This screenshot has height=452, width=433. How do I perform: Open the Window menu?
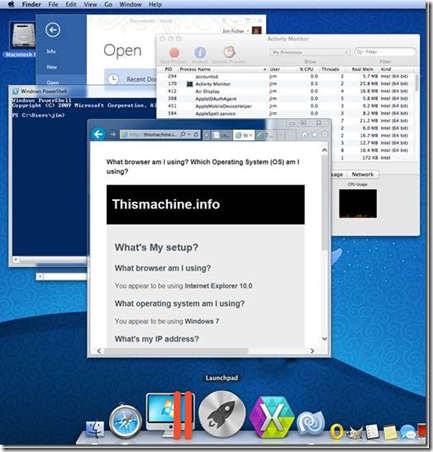(130, 4)
